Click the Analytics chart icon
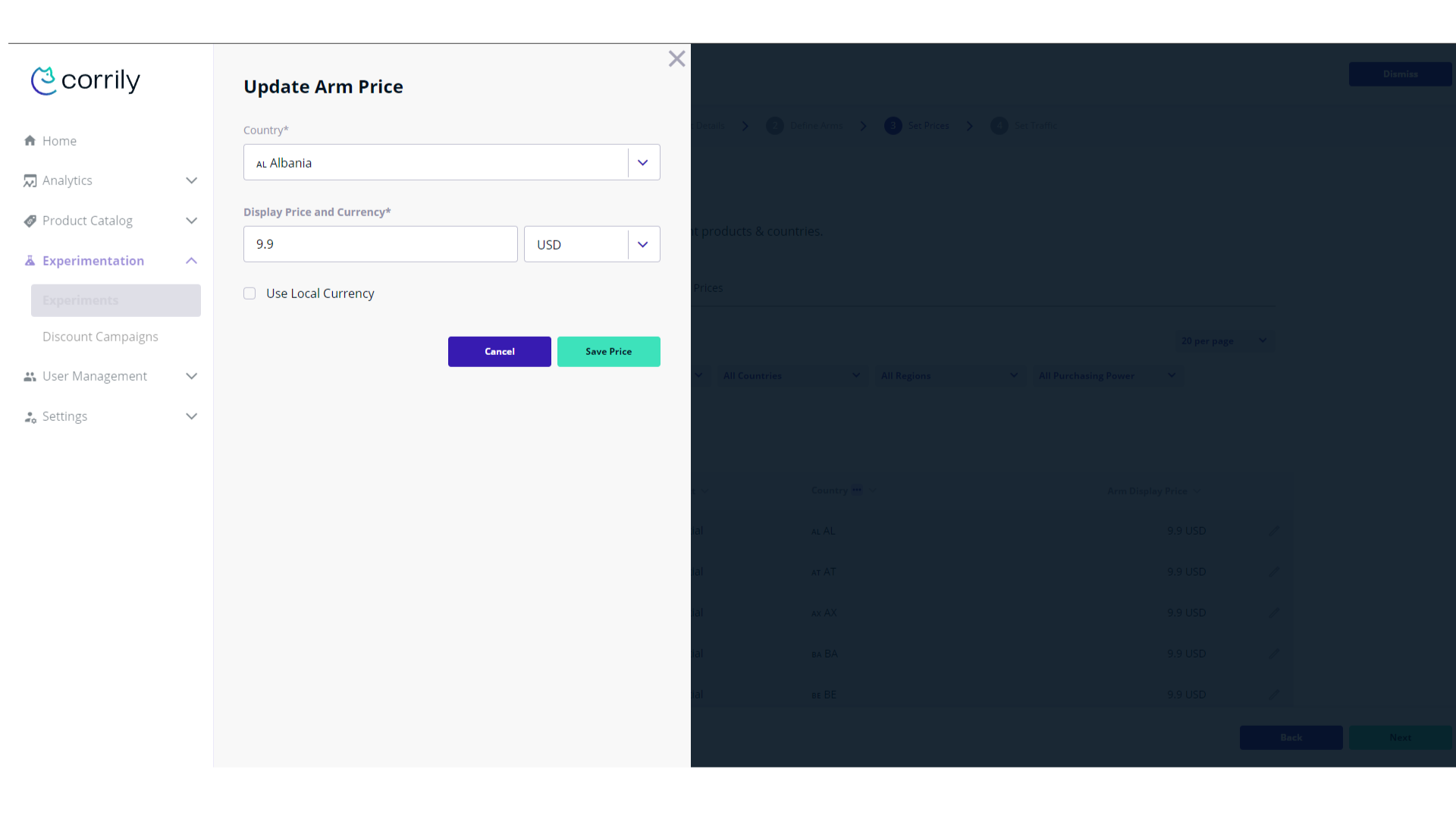The image size is (1456, 819). pyautogui.click(x=30, y=181)
